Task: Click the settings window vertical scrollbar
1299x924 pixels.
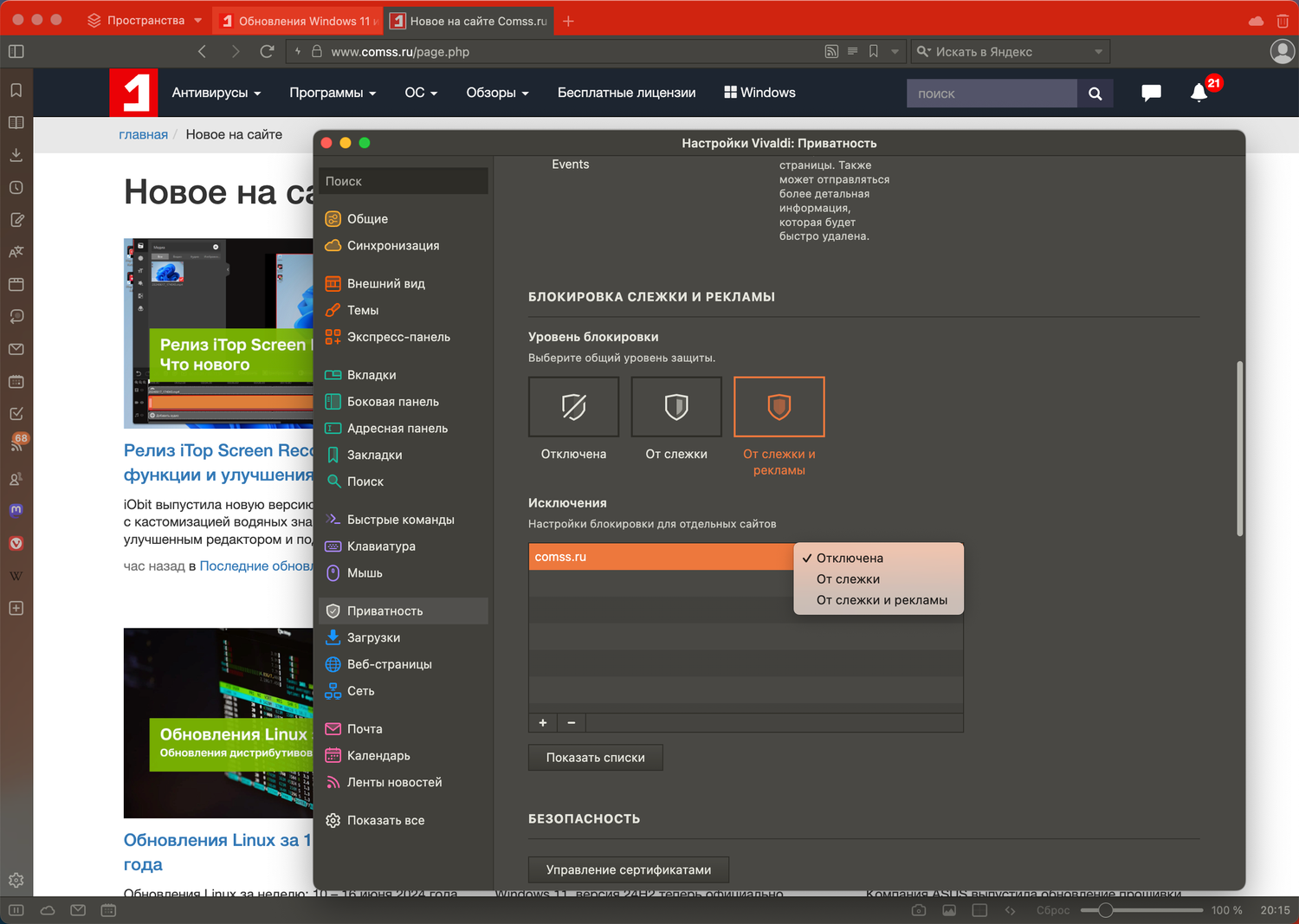Action: pos(1240,449)
